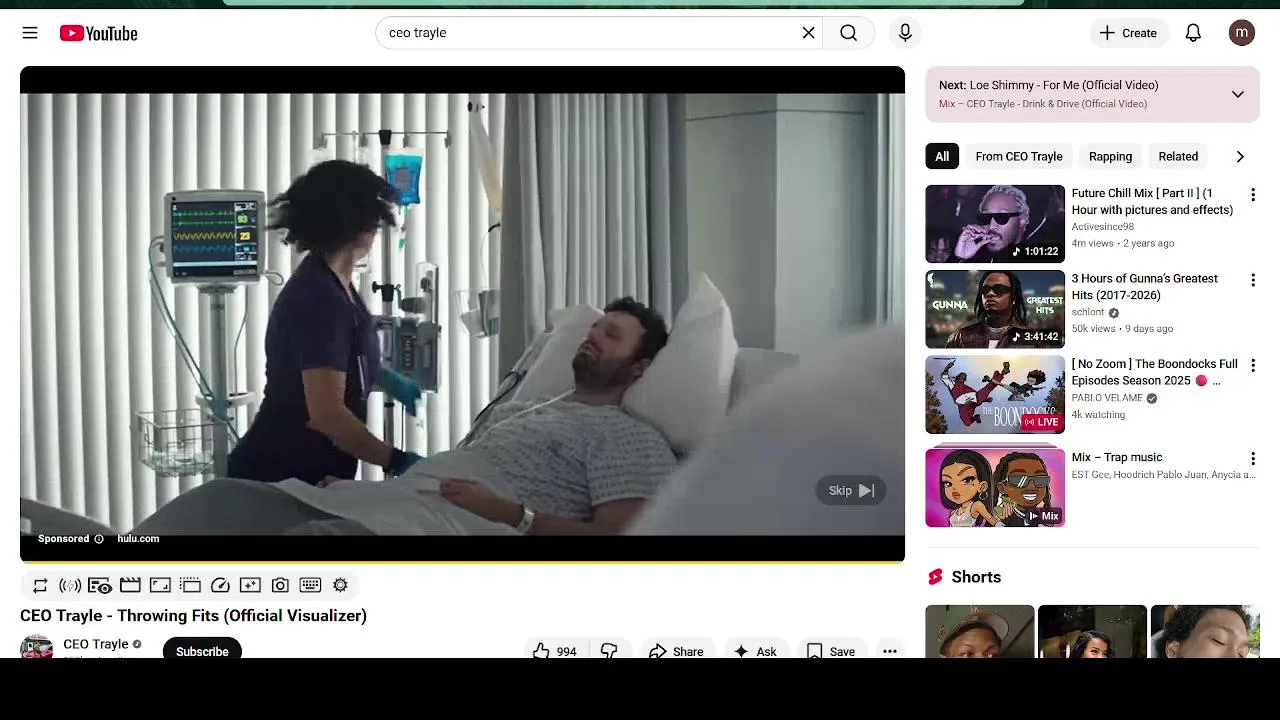This screenshot has height=720, width=1280.
Task: Open the notifications bell
Action: (x=1193, y=33)
